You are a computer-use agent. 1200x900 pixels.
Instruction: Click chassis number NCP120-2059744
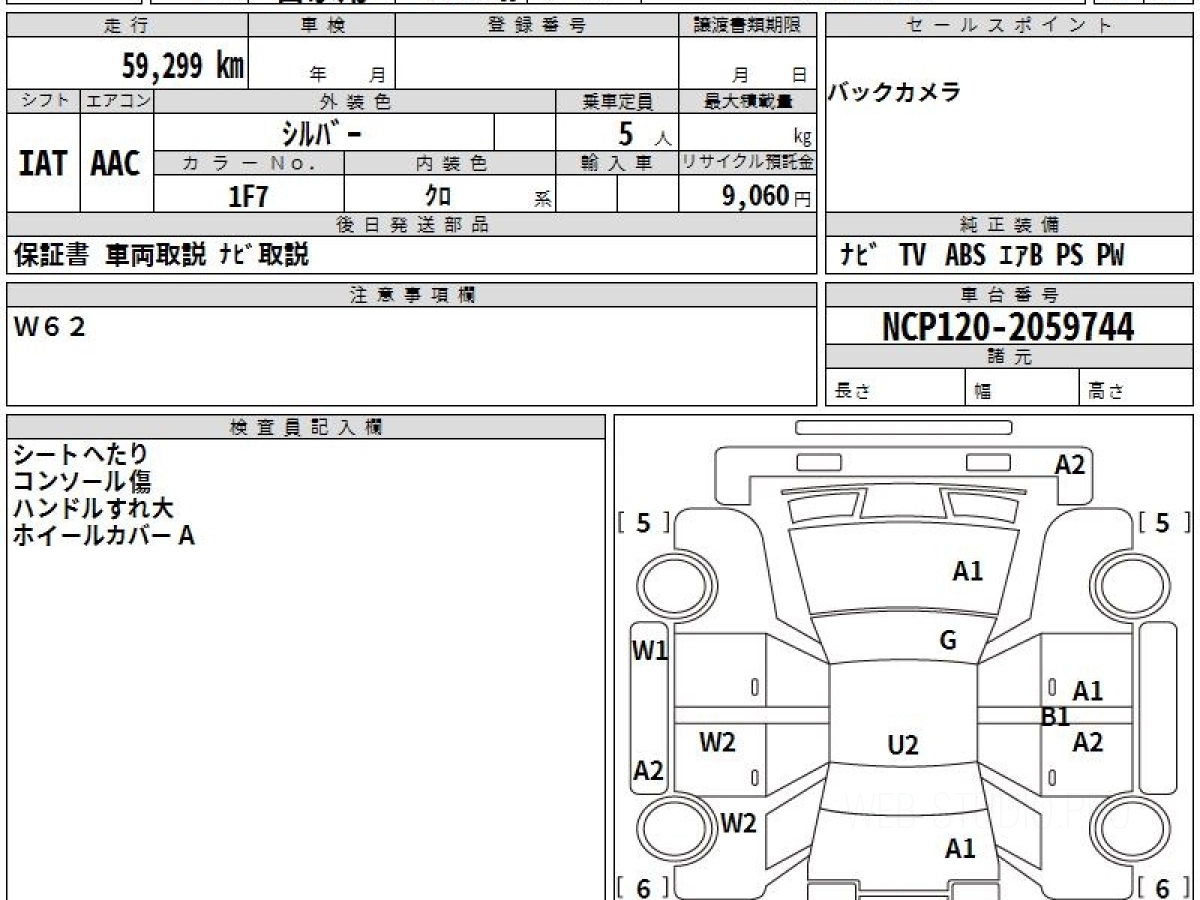(x=1008, y=327)
